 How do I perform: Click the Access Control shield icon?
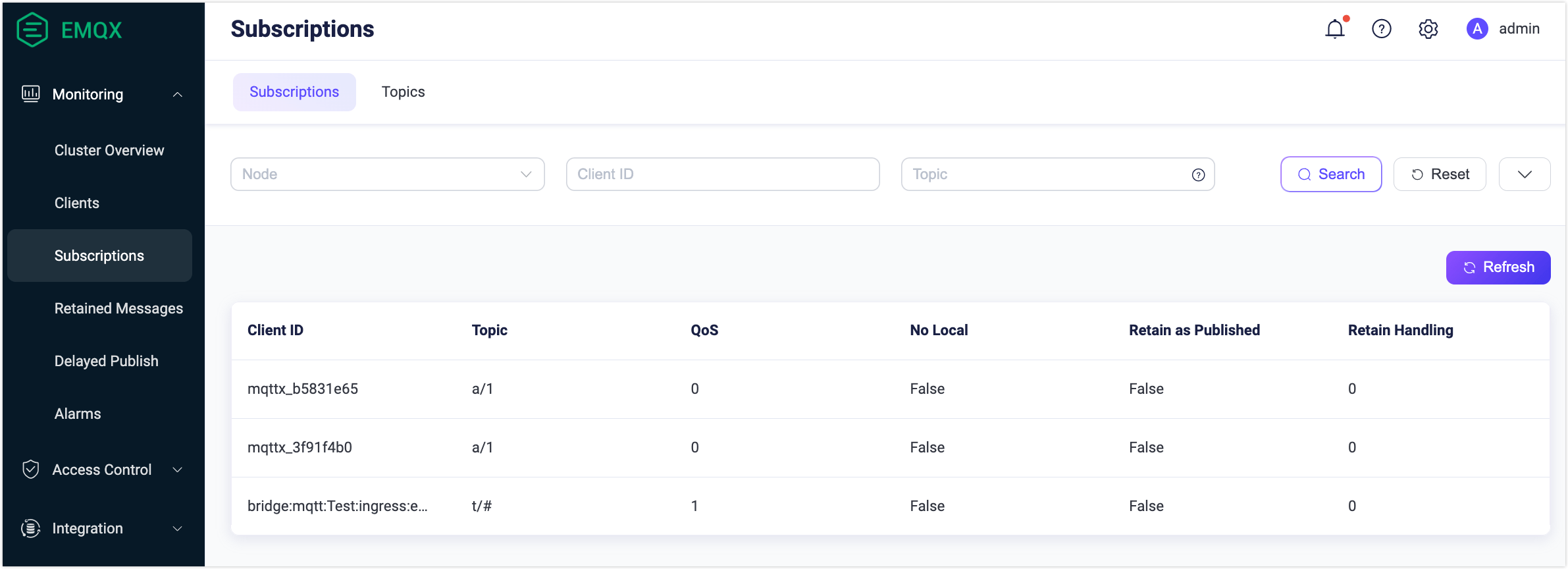coord(31,470)
